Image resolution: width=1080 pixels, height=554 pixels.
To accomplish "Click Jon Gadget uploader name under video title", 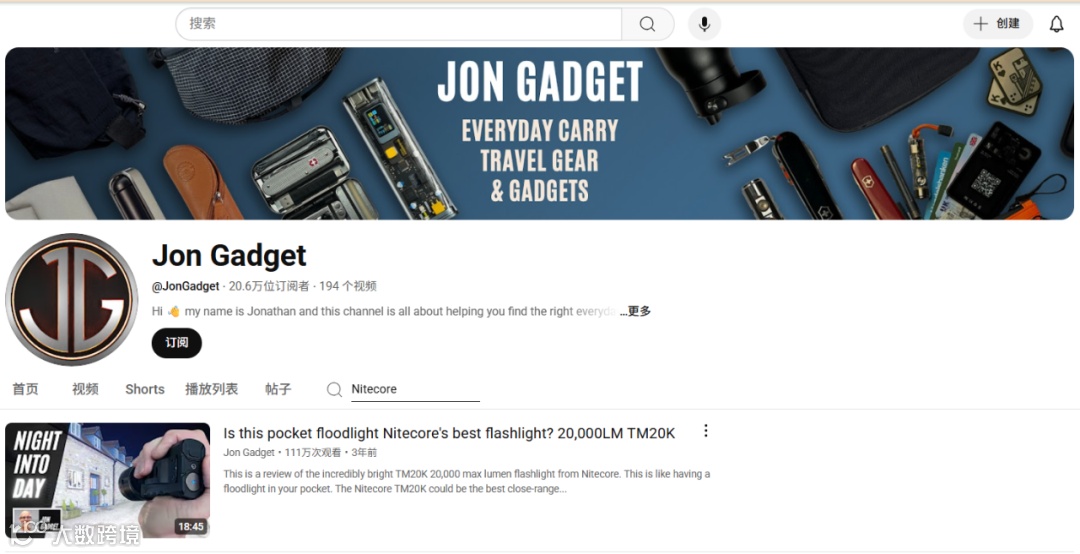I will pos(249,453).
